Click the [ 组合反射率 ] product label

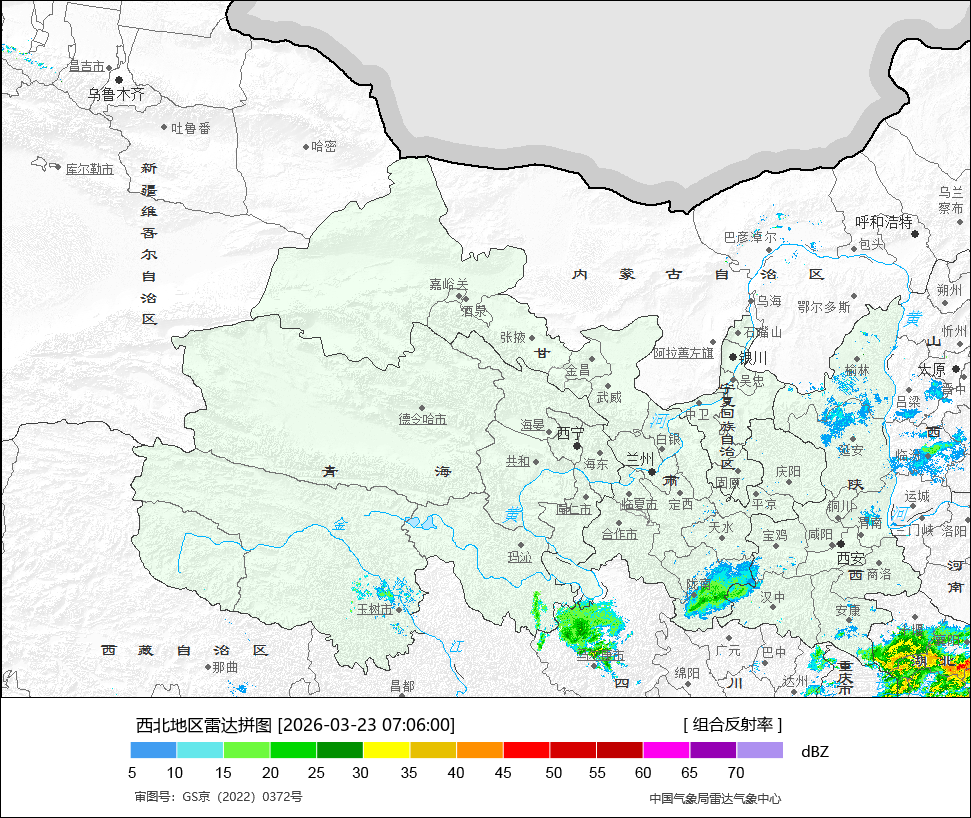(733, 724)
